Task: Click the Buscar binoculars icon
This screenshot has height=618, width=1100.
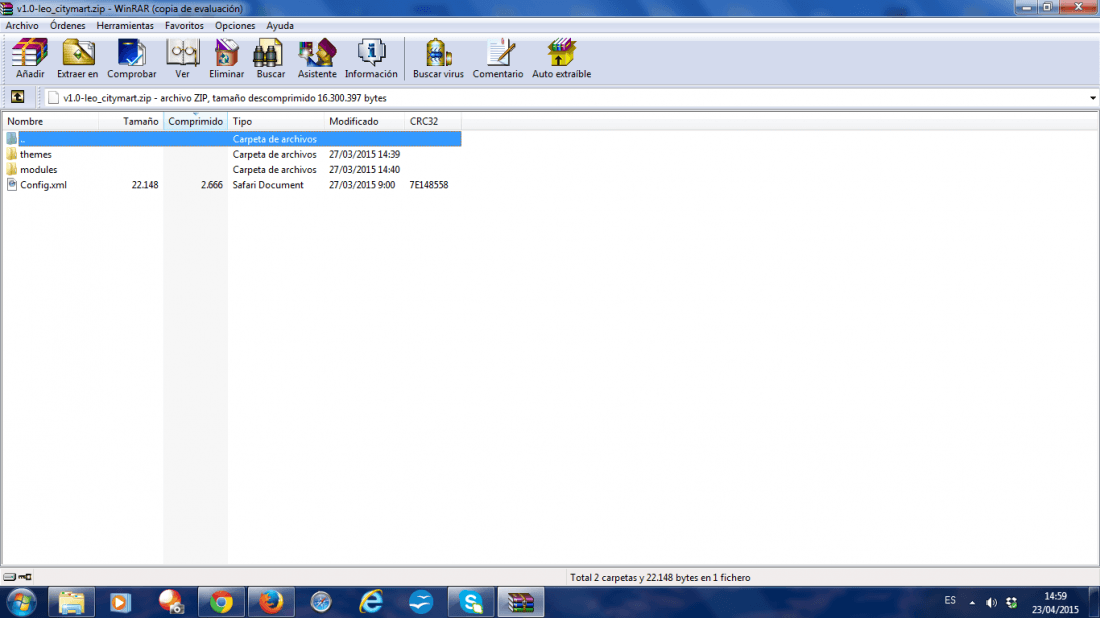Action: point(269,53)
